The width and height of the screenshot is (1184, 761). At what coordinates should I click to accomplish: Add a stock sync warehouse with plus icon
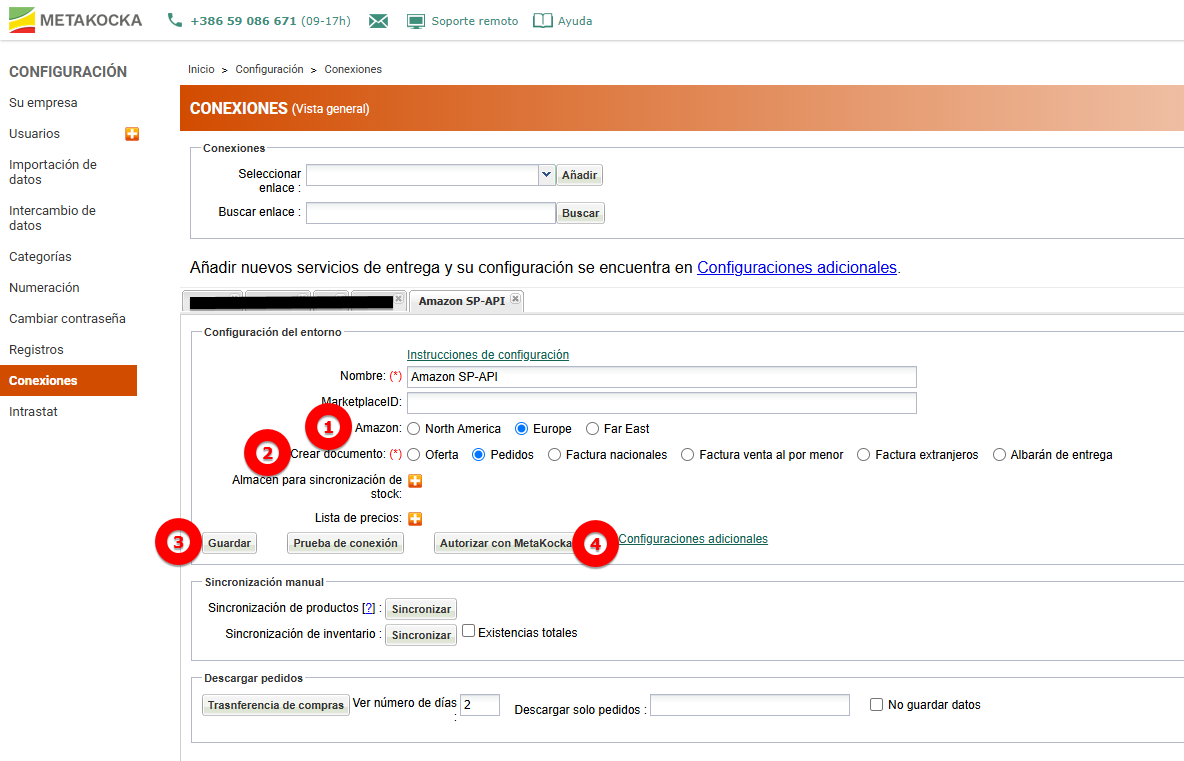pos(415,481)
